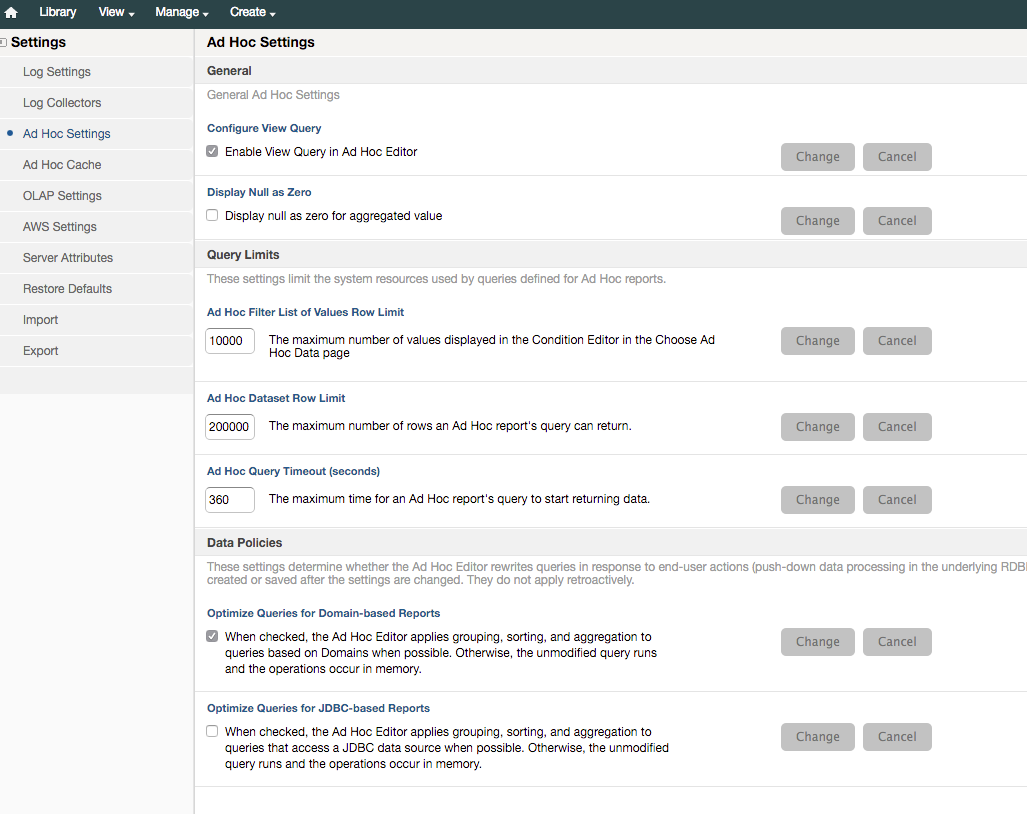Click the Filter List of Values Row Limit field
The width and height of the screenshot is (1027, 814).
(229, 340)
